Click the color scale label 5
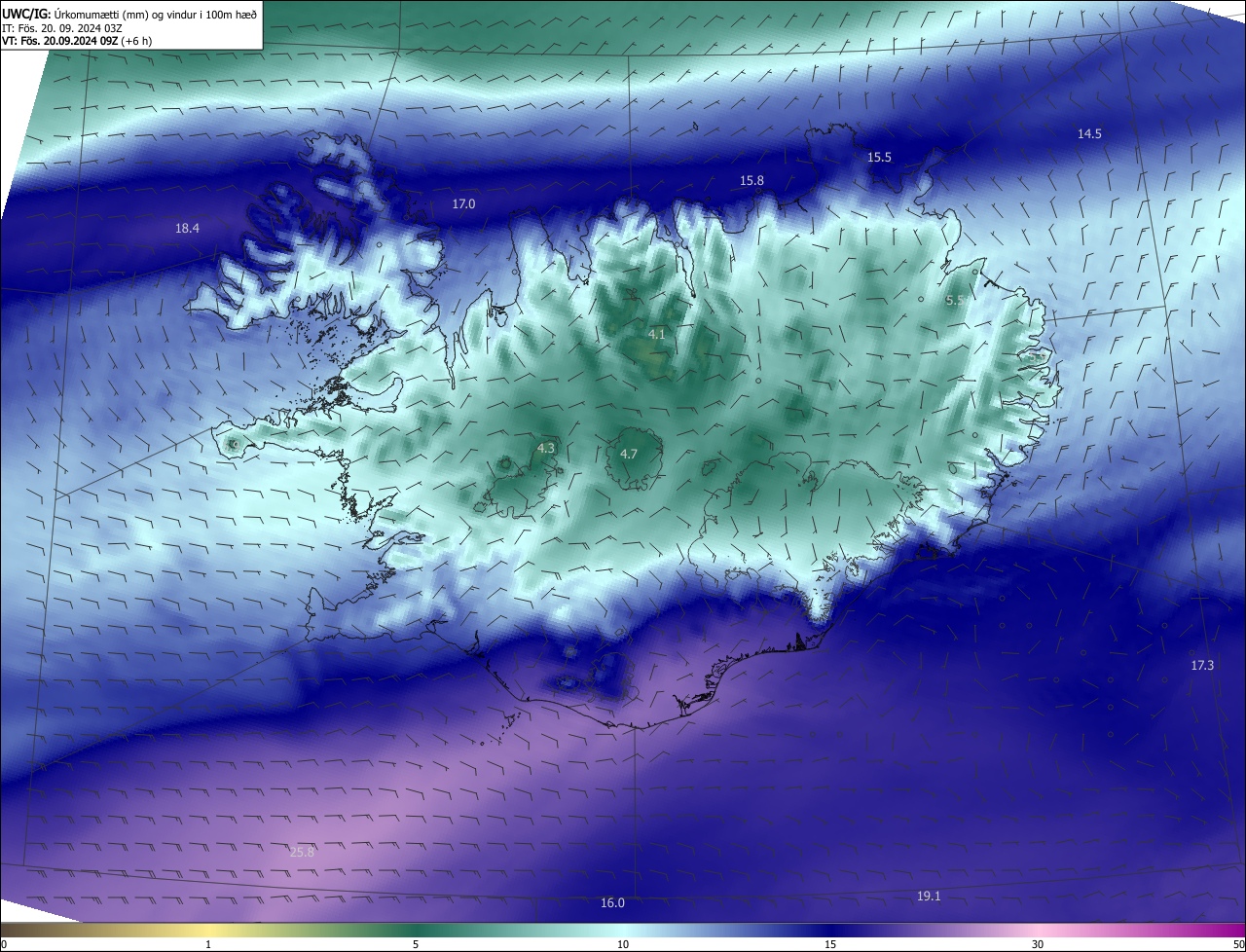The width and height of the screenshot is (1246, 952). [x=416, y=945]
